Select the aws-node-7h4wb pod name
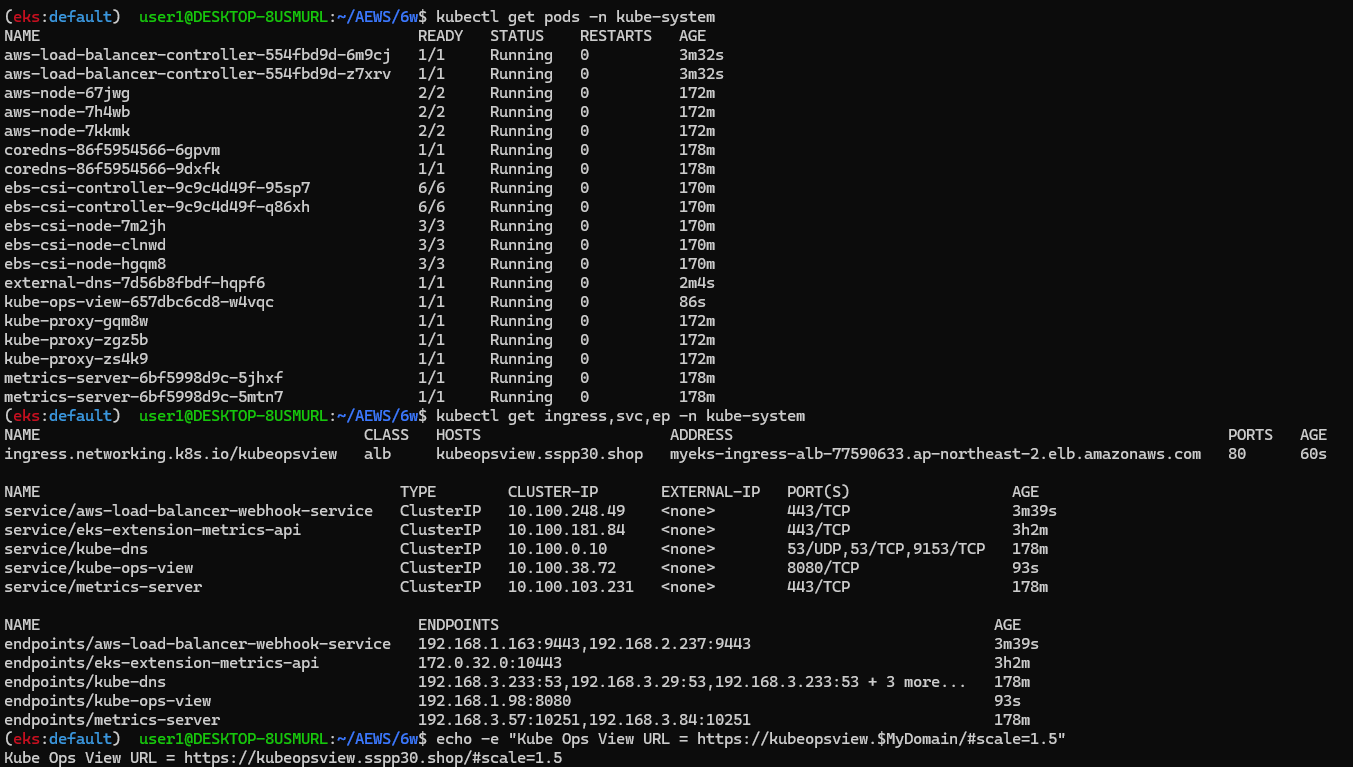 (67, 112)
